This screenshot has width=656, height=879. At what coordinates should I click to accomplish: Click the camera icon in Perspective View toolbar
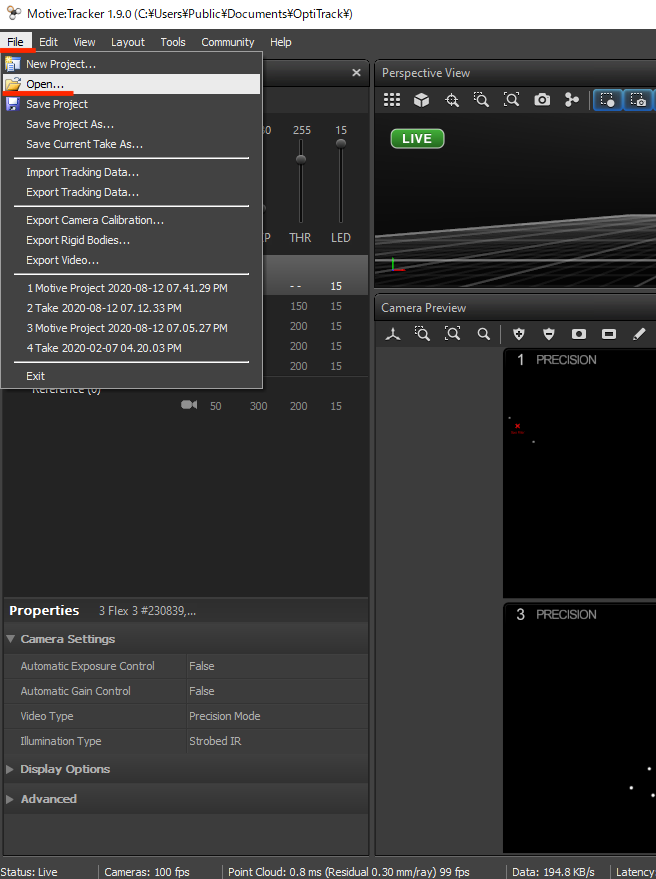click(542, 100)
